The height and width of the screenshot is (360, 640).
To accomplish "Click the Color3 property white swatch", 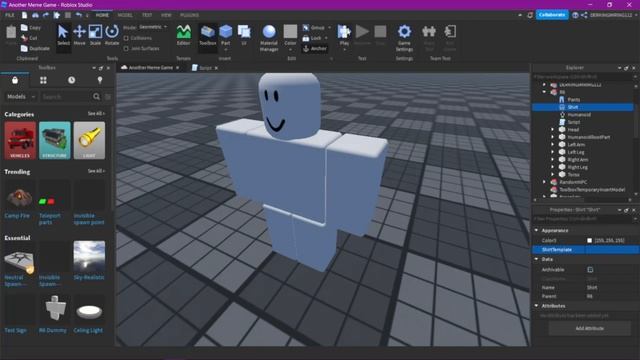I will (x=589, y=240).
